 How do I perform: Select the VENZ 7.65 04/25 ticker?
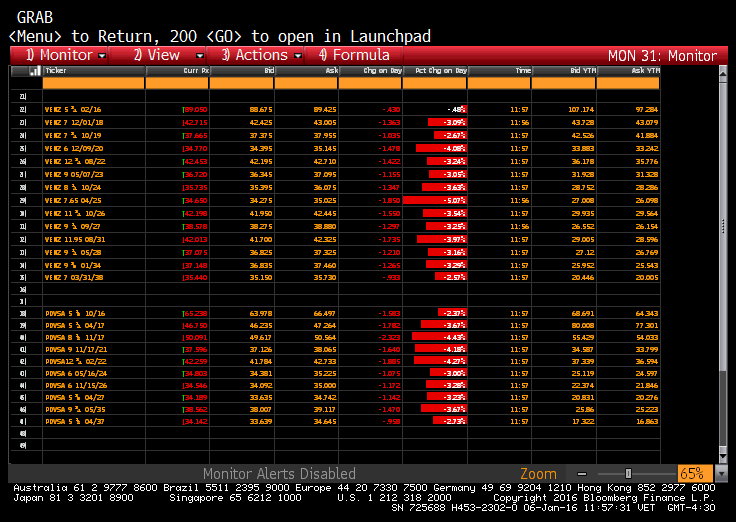[73, 200]
